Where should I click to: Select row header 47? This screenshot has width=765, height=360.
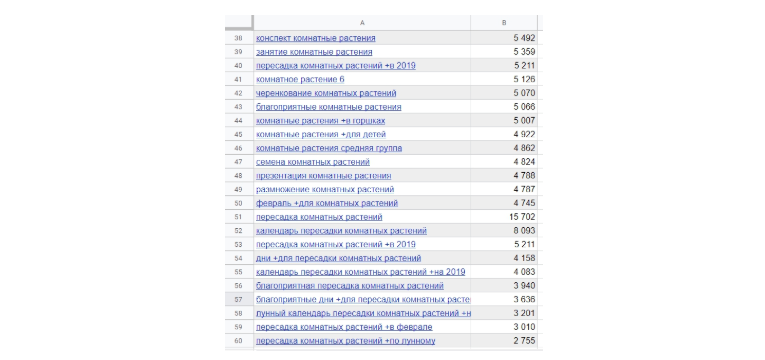[x=239, y=161]
